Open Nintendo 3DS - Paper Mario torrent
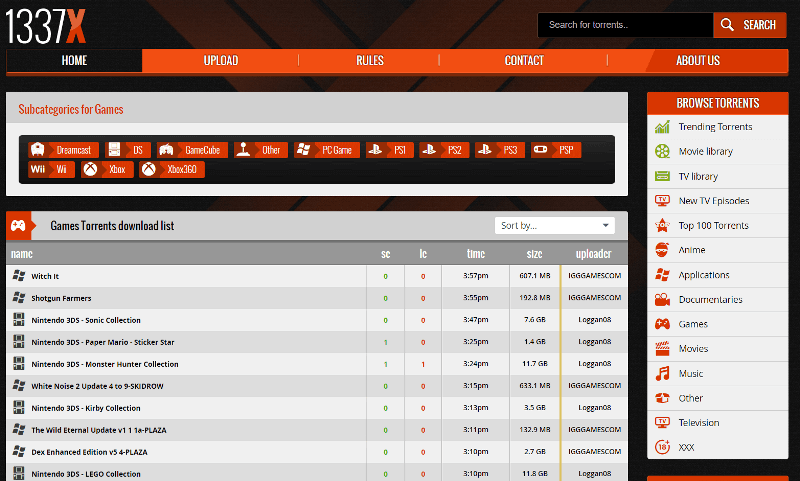This screenshot has height=481, width=800. click(103, 342)
